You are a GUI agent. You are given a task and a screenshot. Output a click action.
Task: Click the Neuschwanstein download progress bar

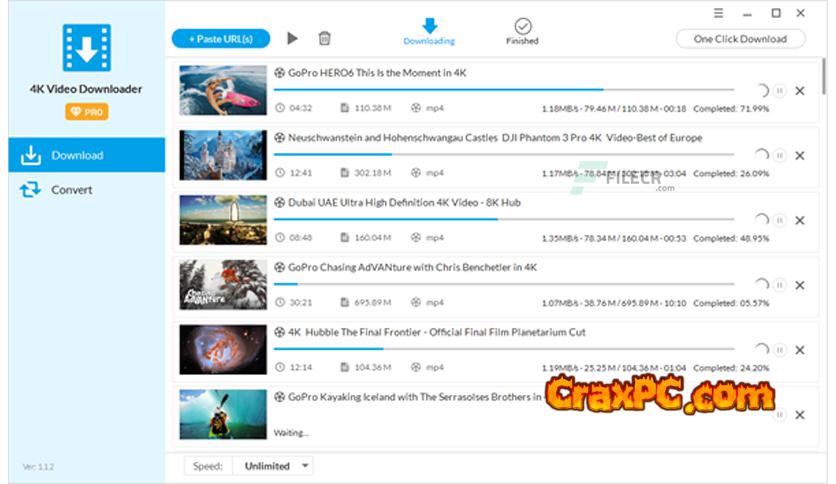(504, 154)
